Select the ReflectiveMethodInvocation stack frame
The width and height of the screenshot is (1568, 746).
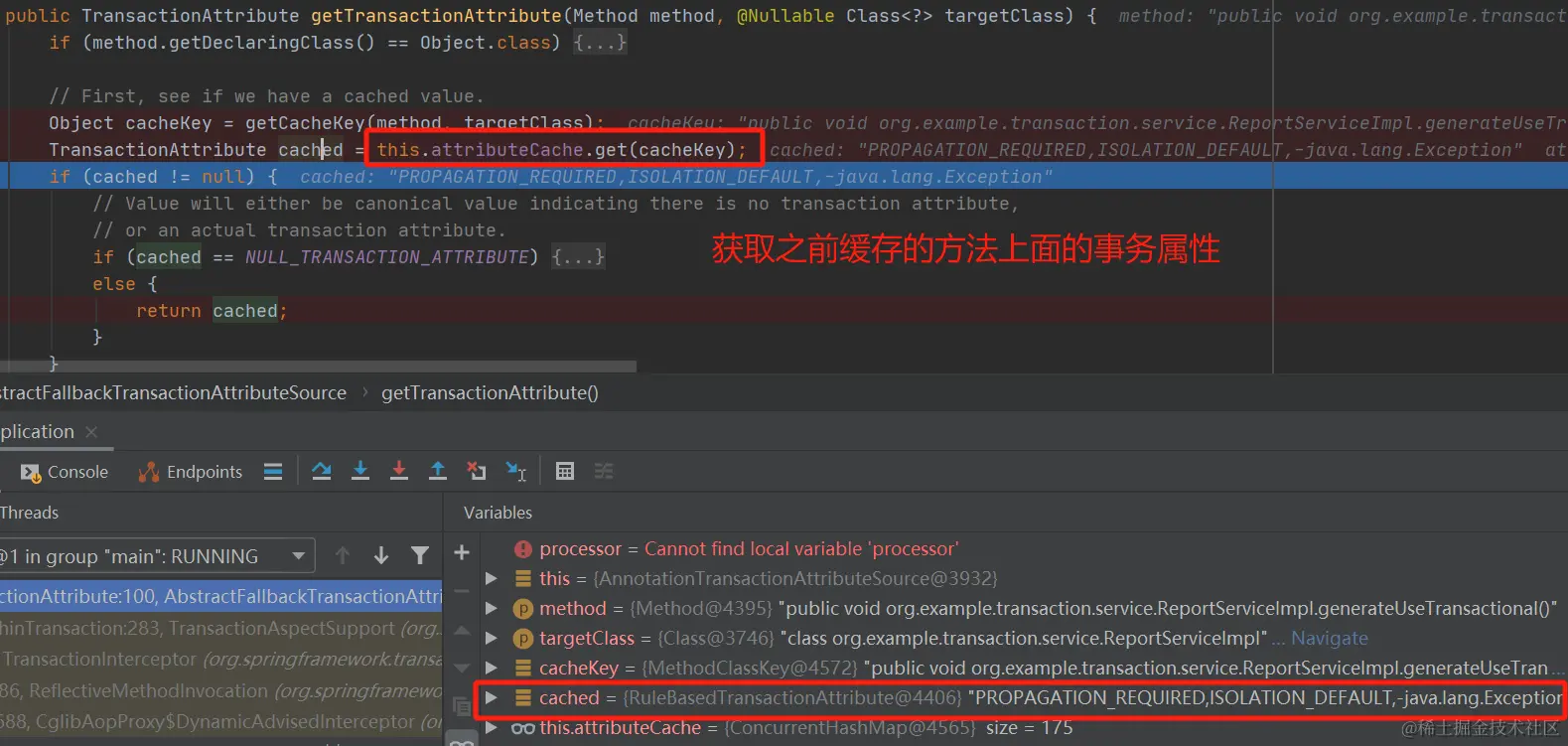pyautogui.click(x=220, y=690)
